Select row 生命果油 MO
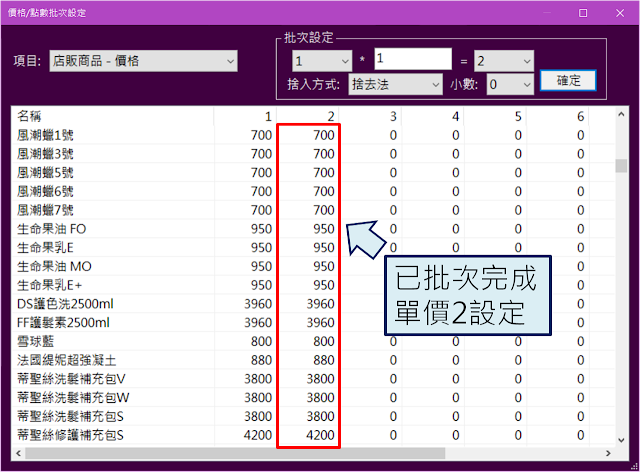Image resolution: width=640 pixels, height=472 pixels. coord(313,267)
